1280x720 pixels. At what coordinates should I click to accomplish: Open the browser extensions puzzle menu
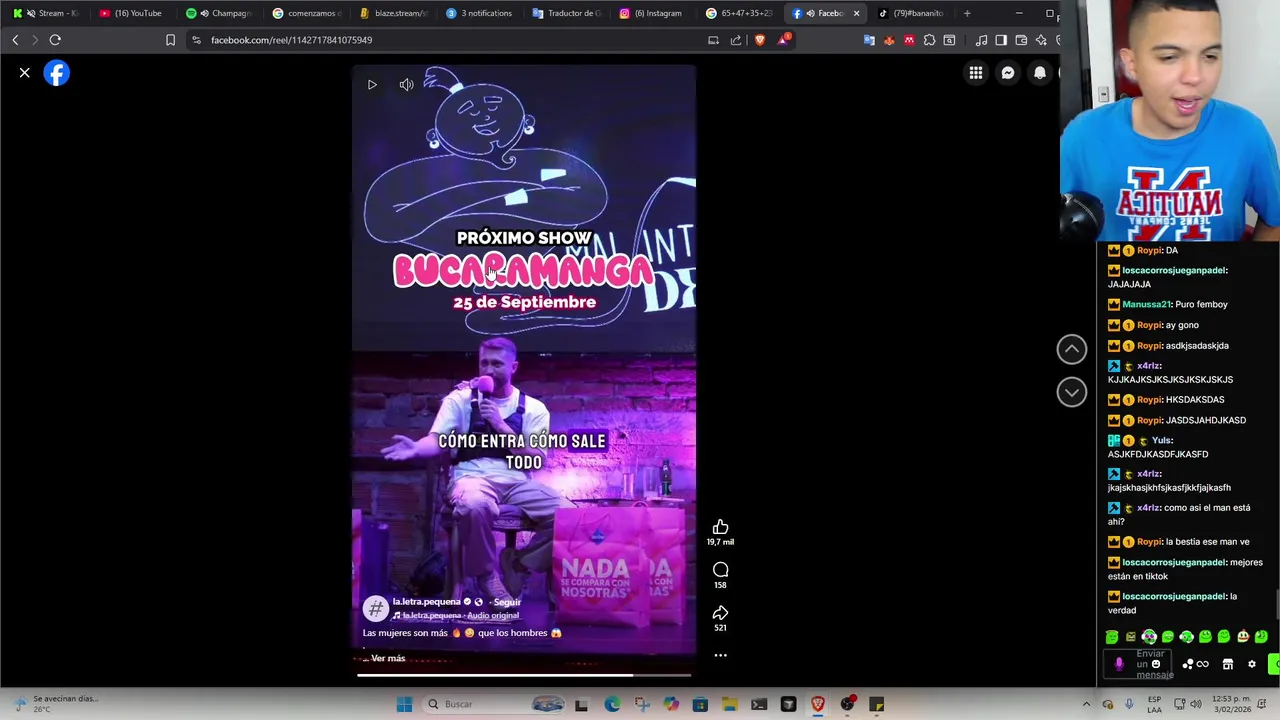(x=929, y=40)
